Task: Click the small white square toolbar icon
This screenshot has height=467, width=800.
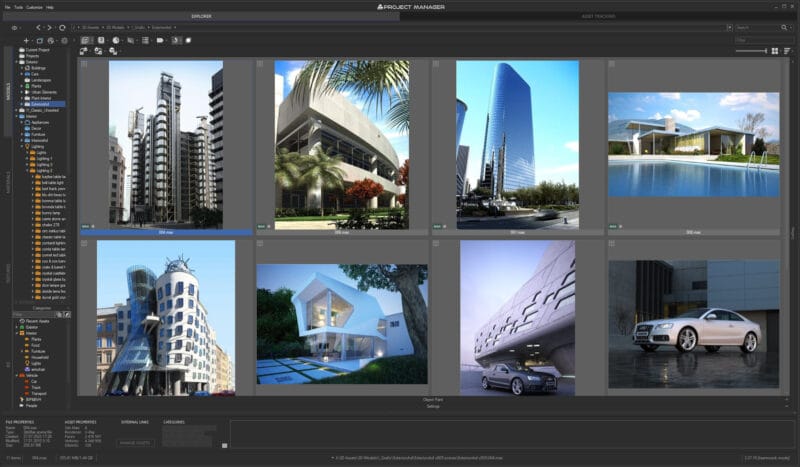Action: [188, 40]
